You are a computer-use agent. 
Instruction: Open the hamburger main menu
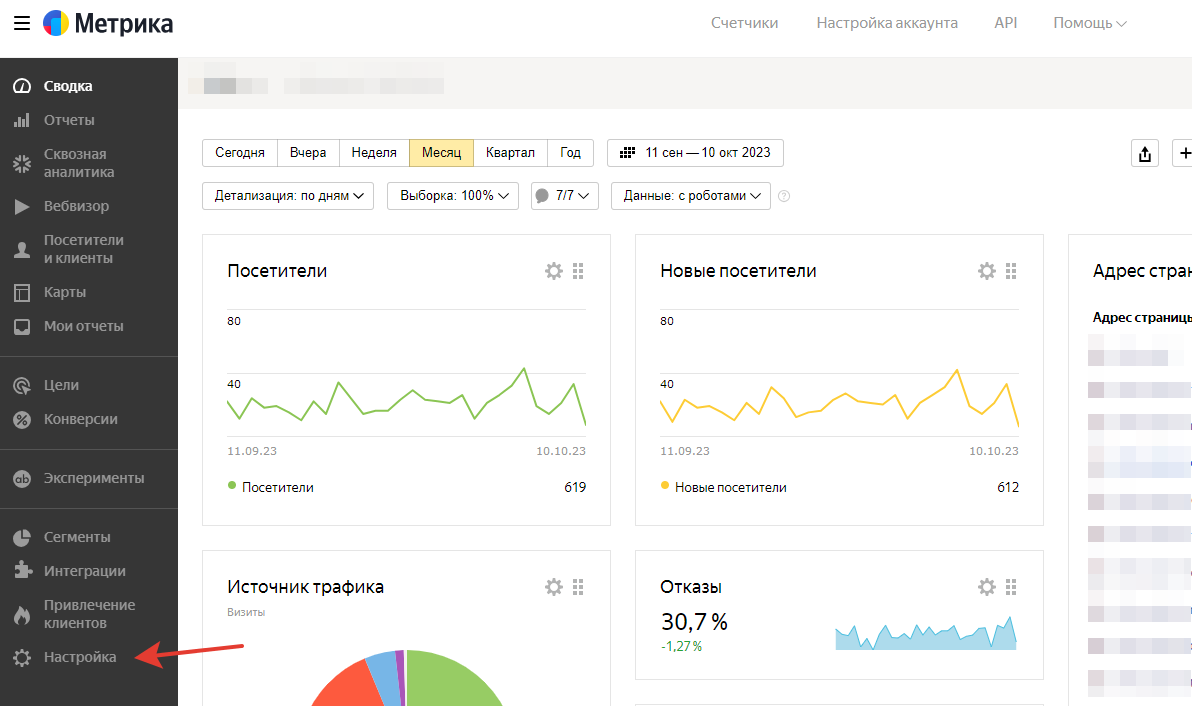[22, 24]
